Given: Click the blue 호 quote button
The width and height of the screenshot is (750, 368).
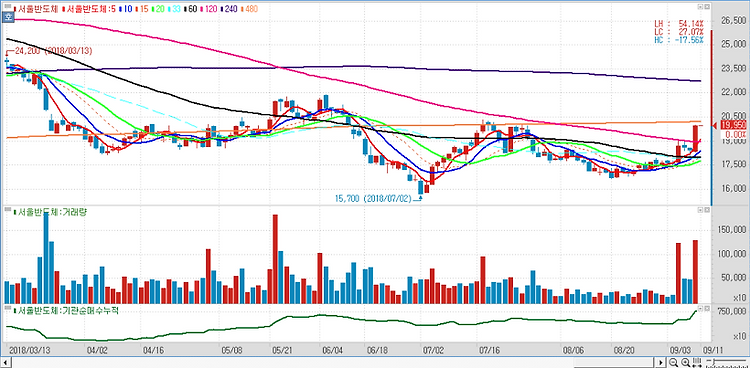Looking at the screenshot, I should coord(7,17).
